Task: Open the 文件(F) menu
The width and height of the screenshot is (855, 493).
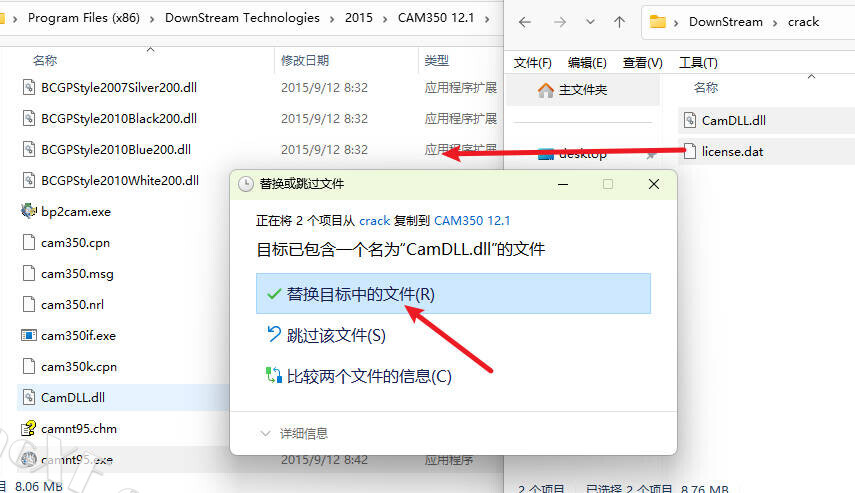Action: point(533,63)
